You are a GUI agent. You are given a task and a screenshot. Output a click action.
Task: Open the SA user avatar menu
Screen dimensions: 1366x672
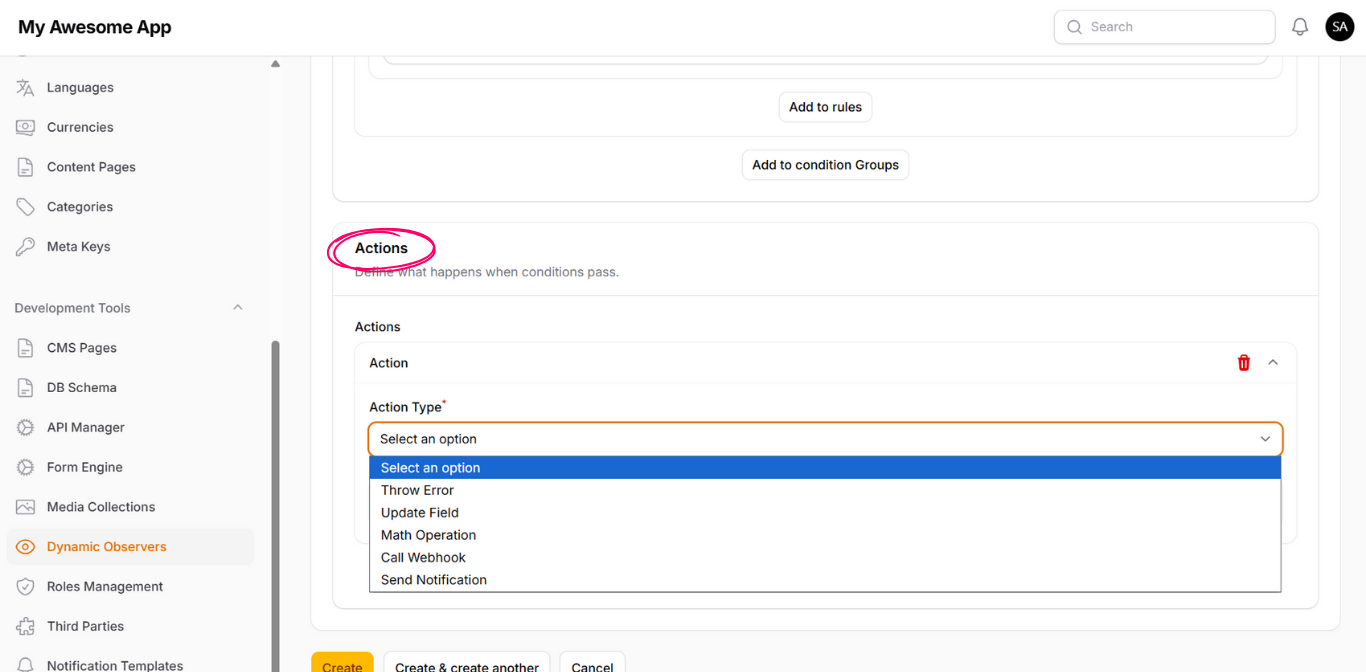coord(1339,27)
